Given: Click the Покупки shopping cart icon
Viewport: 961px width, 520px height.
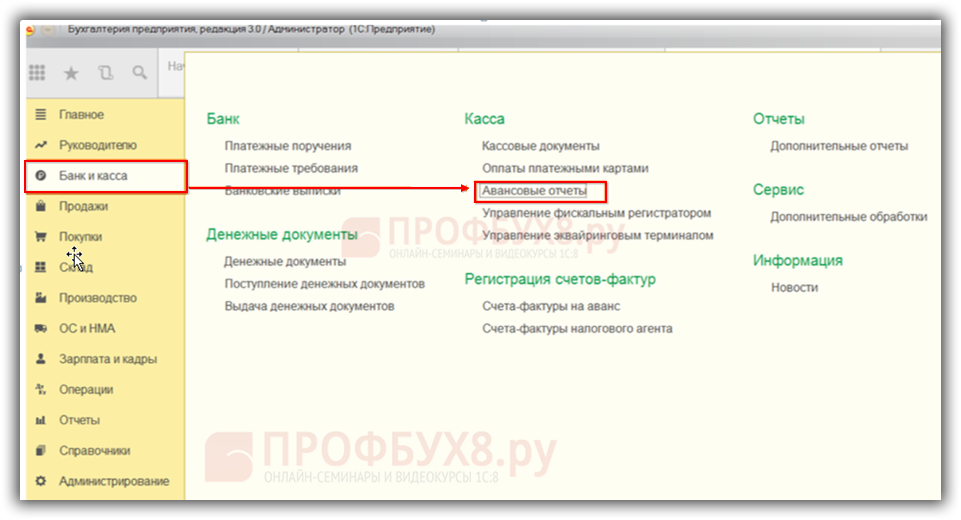Looking at the screenshot, I should click(41, 237).
